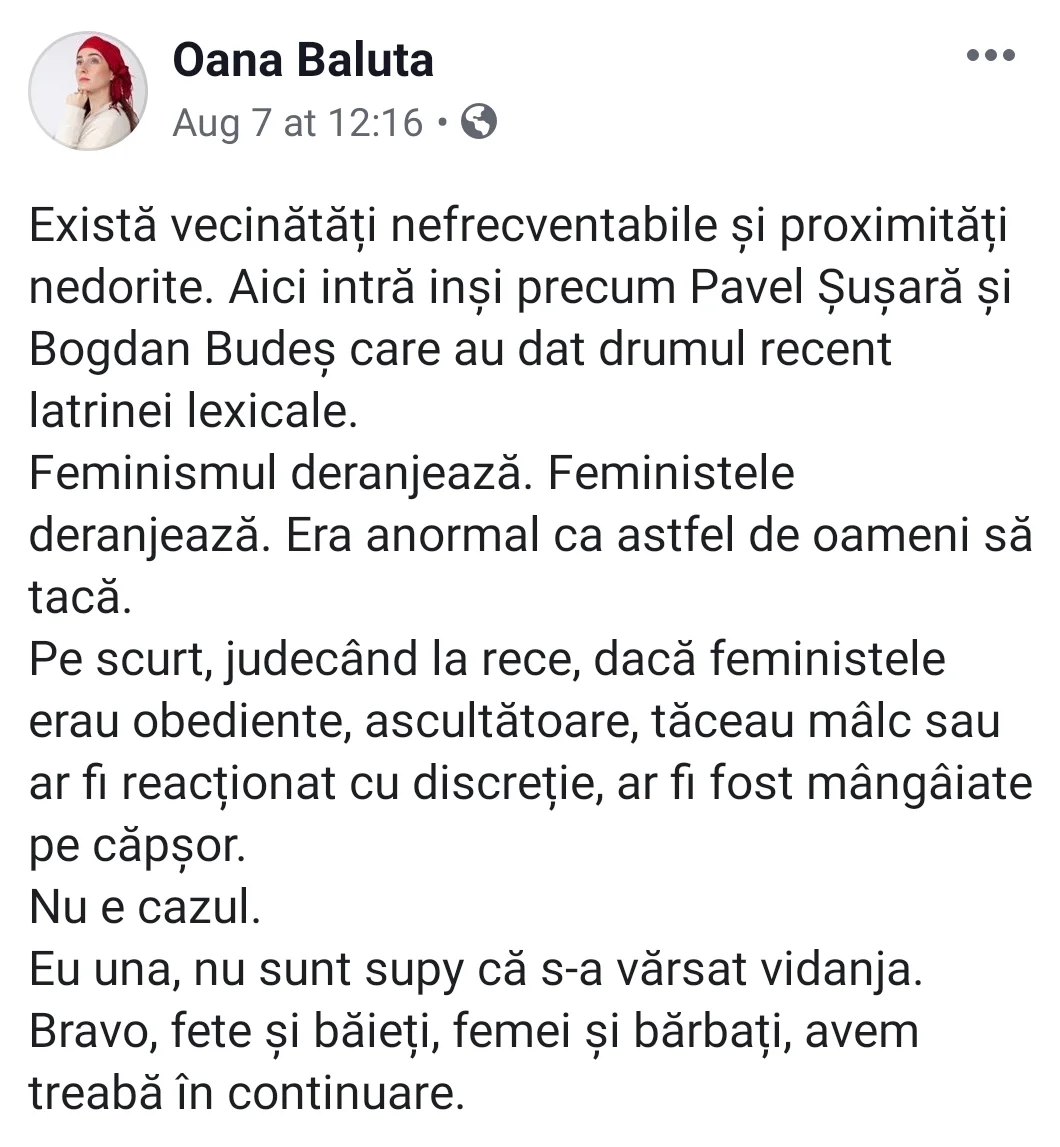Click the sentence "Nu e cazul."
This screenshot has width=1060, height=1147.
[x=145, y=907]
